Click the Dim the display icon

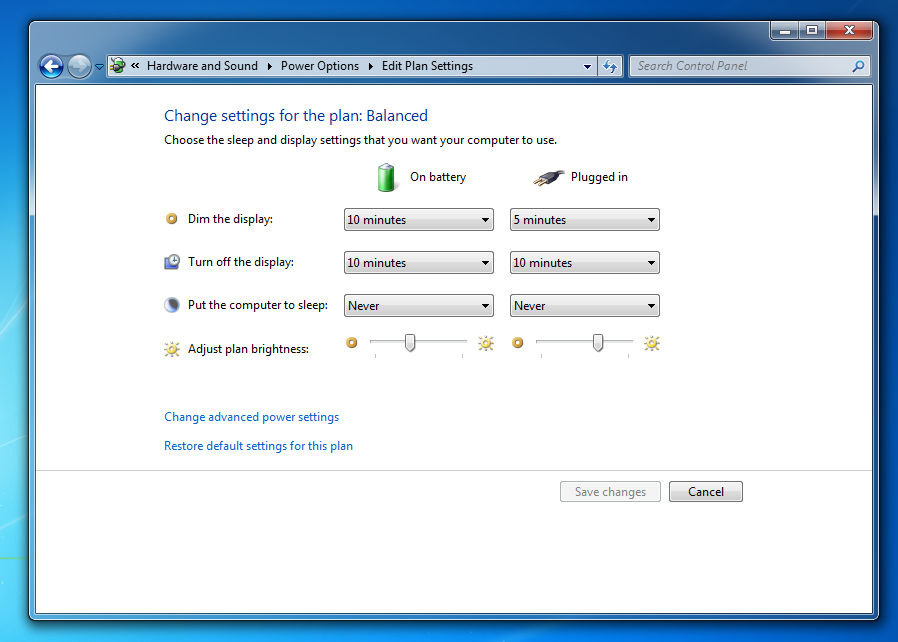coord(171,219)
